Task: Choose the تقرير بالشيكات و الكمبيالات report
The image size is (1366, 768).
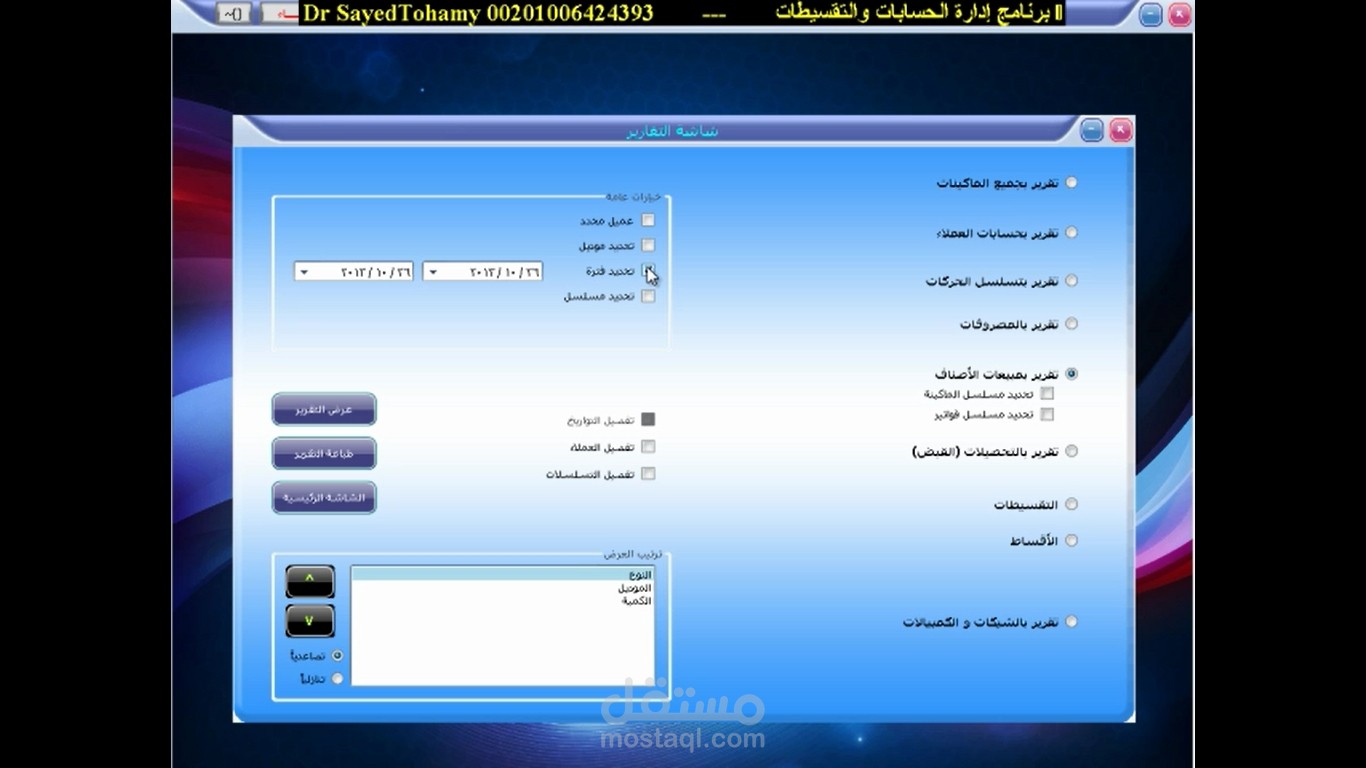Action: coord(1071,621)
